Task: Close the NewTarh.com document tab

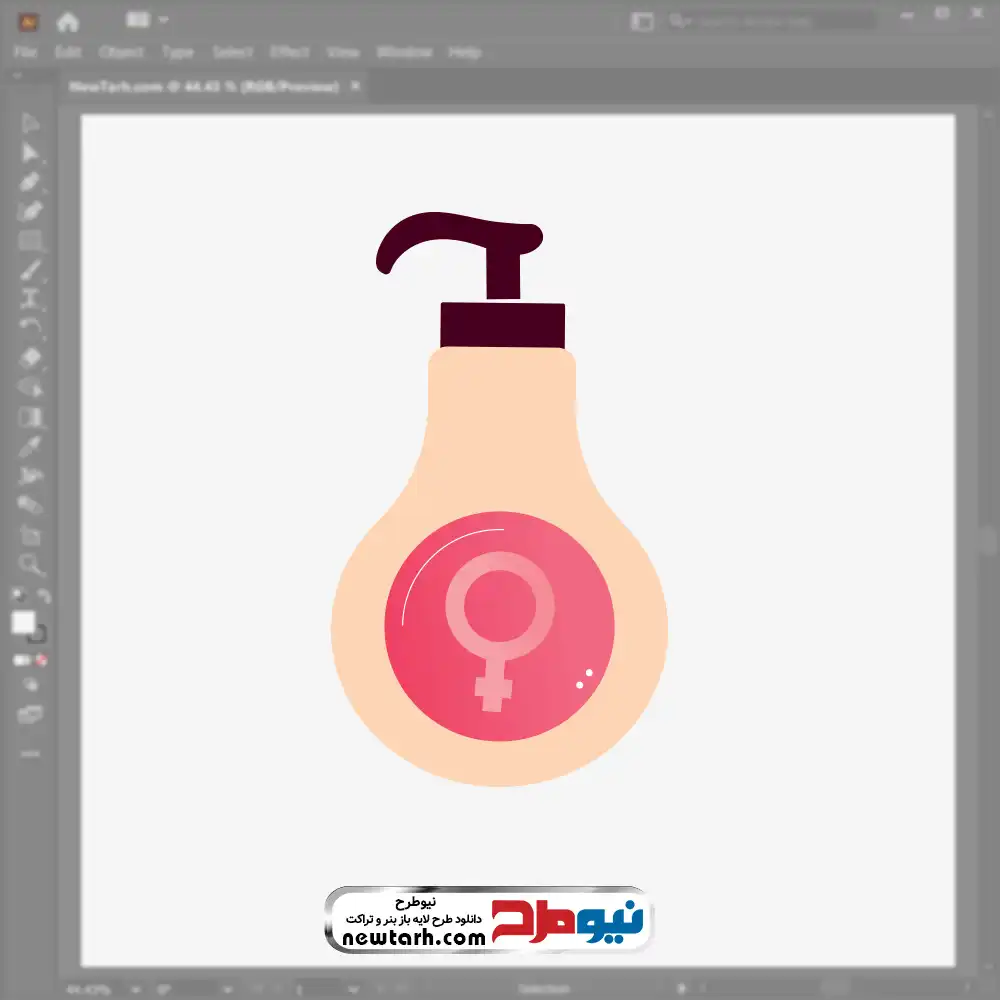Action: tap(354, 87)
